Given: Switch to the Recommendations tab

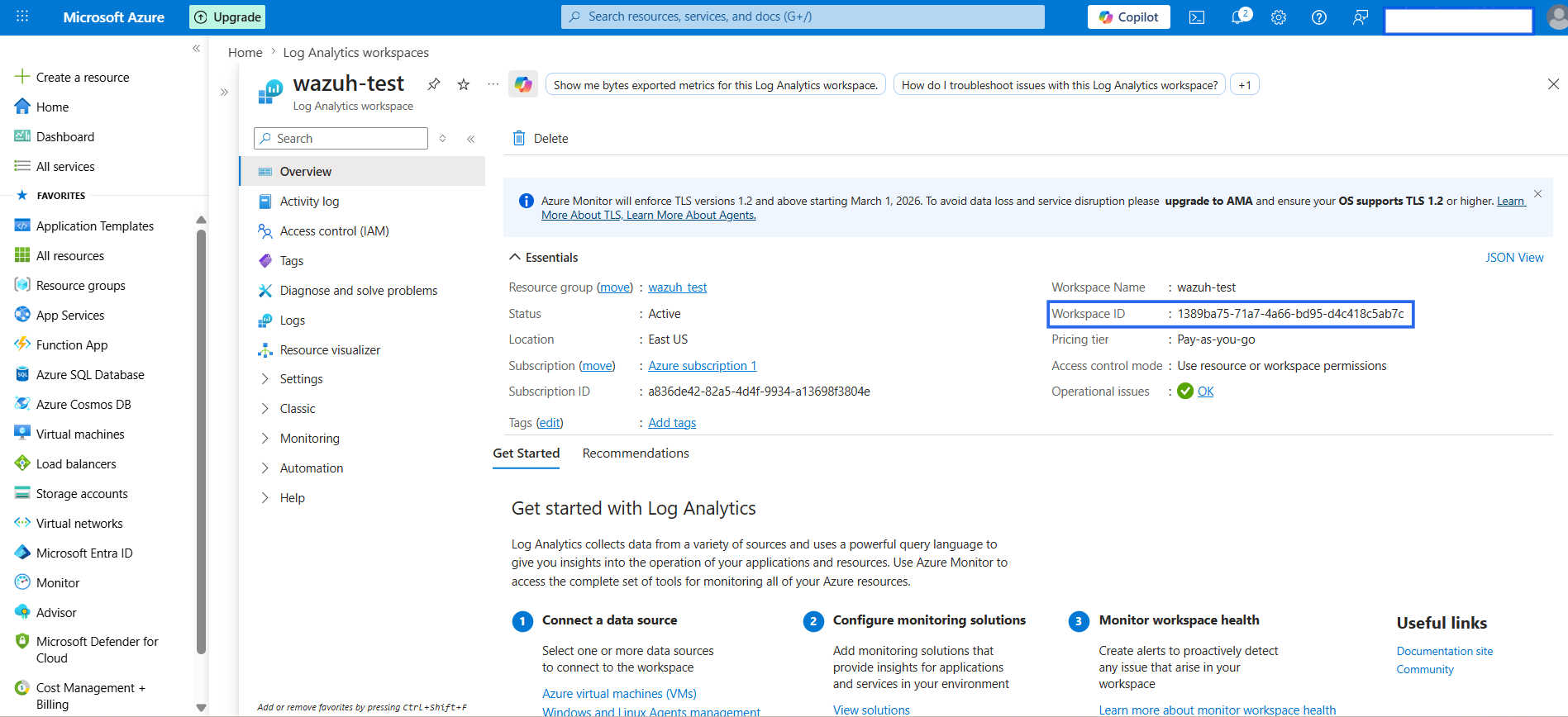Looking at the screenshot, I should click(636, 453).
